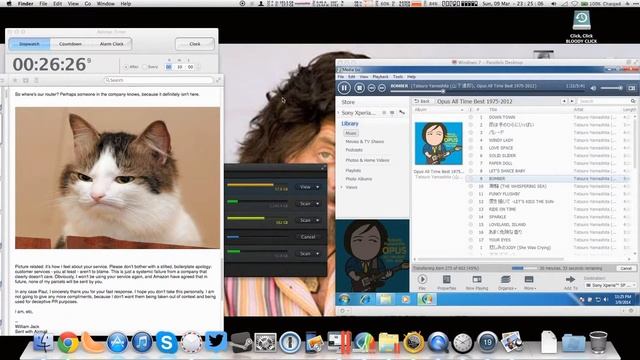Skip to next track in Media Go
Viewport: 640px width, 360px height.
pyautogui.click(x=382, y=88)
